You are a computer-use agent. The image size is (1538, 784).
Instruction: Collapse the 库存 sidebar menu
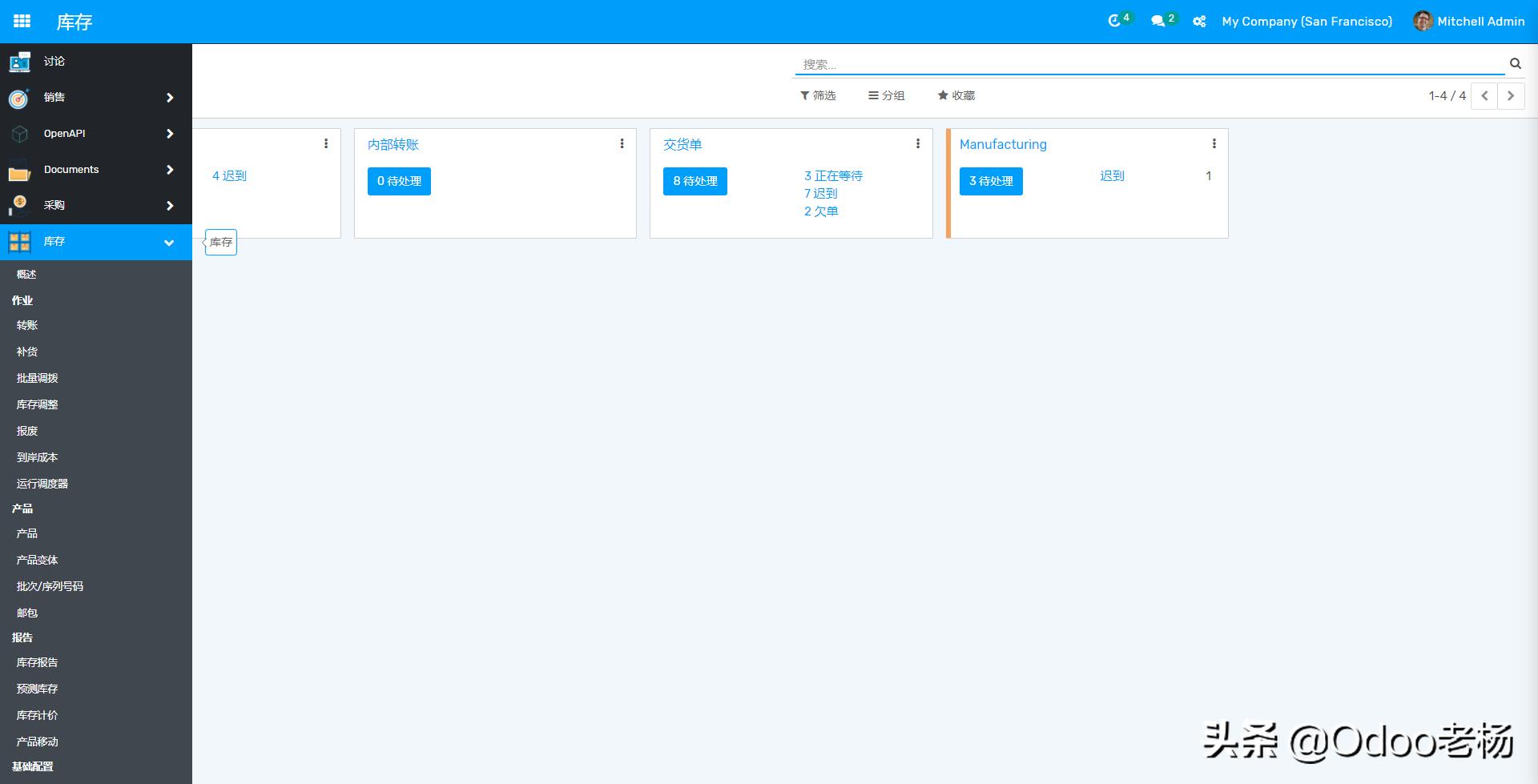tap(169, 242)
